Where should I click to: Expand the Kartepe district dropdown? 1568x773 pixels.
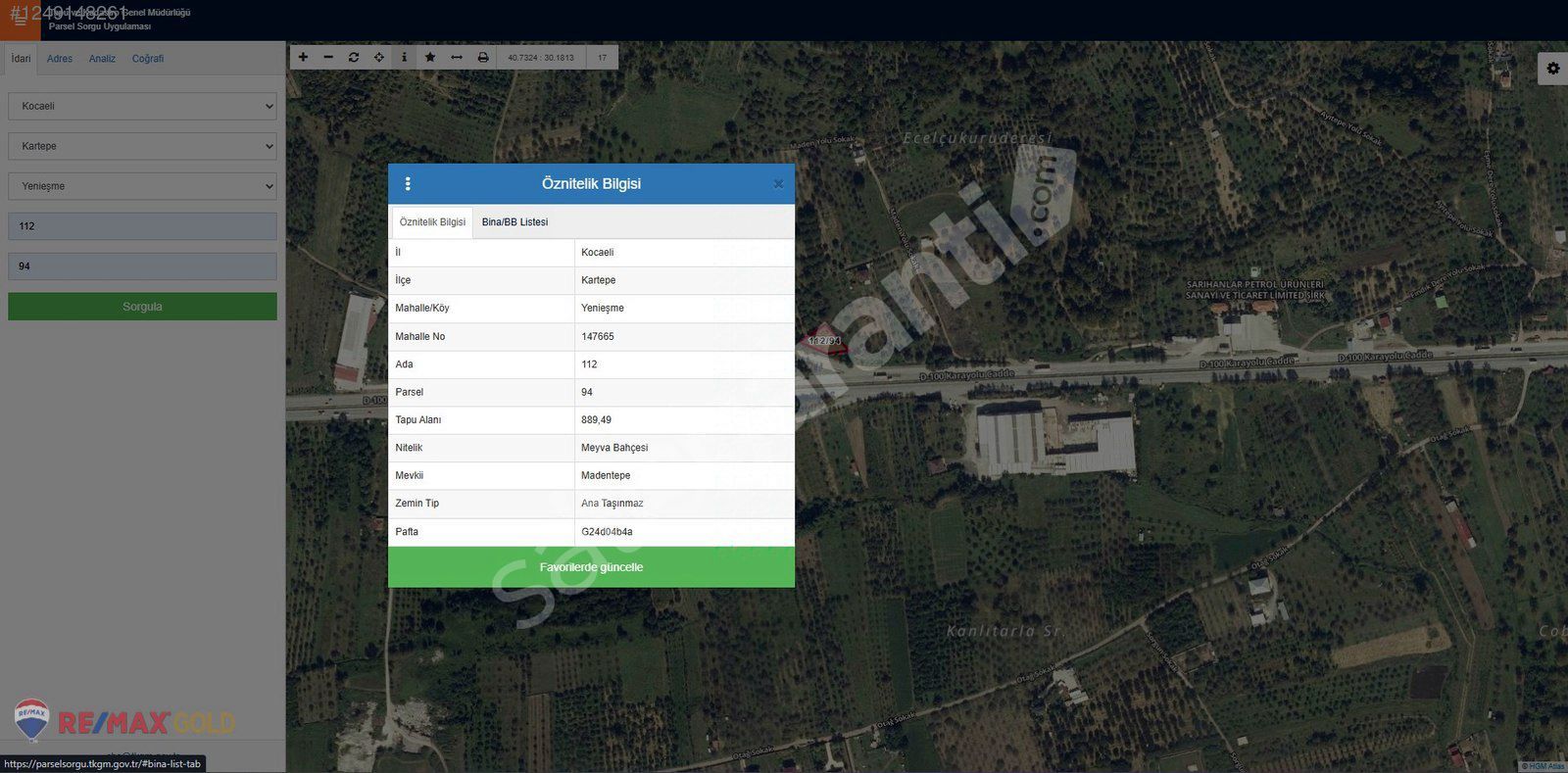pos(142,146)
